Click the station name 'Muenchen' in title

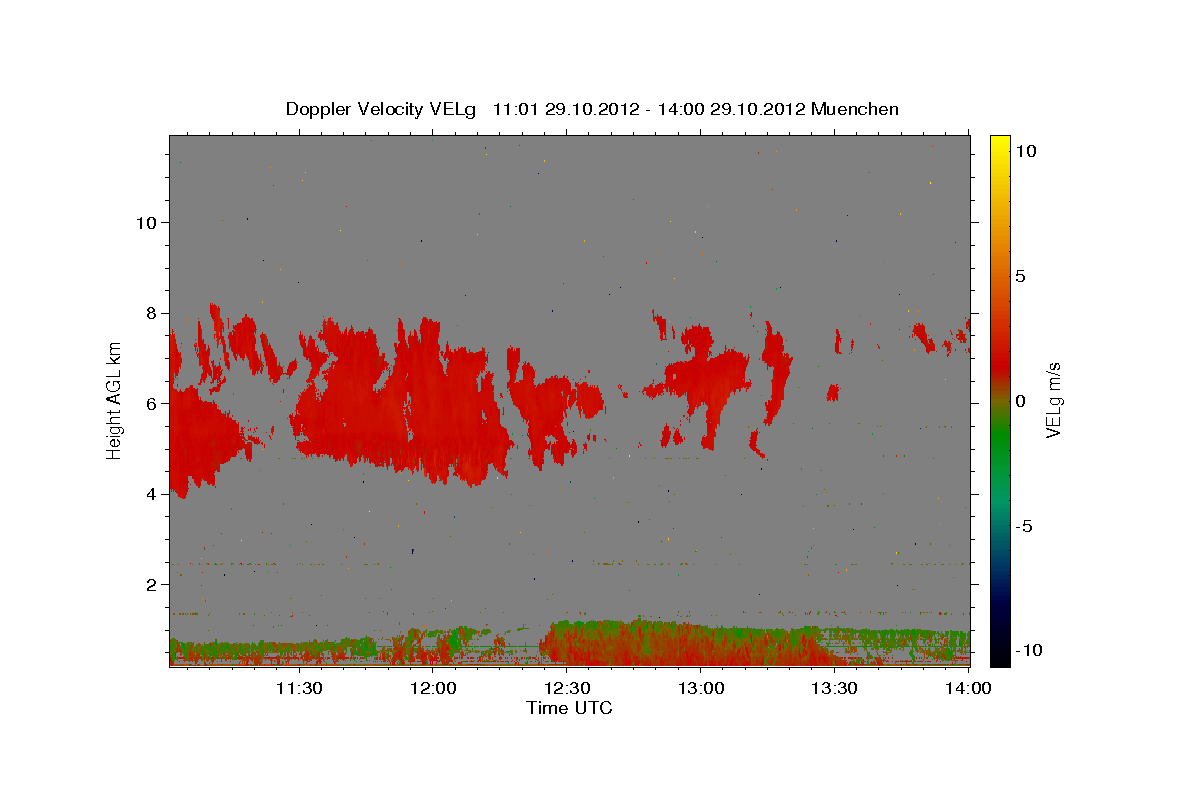[x=855, y=109]
